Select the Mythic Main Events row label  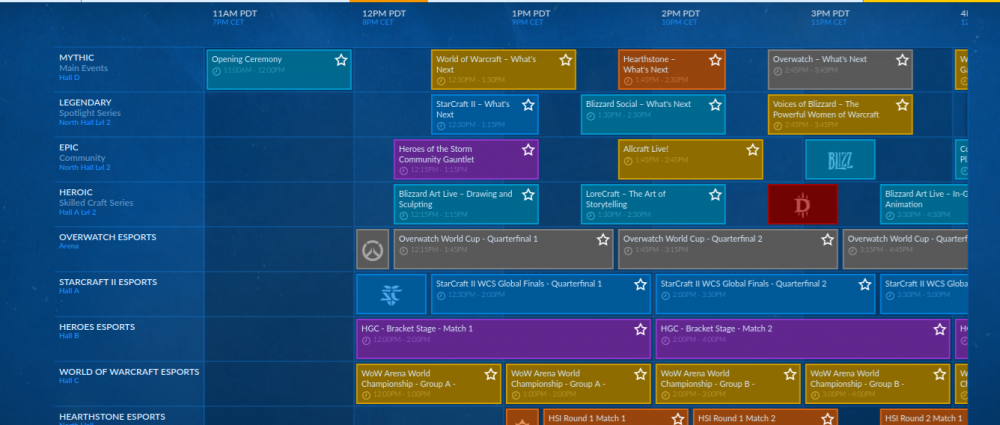click(84, 68)
